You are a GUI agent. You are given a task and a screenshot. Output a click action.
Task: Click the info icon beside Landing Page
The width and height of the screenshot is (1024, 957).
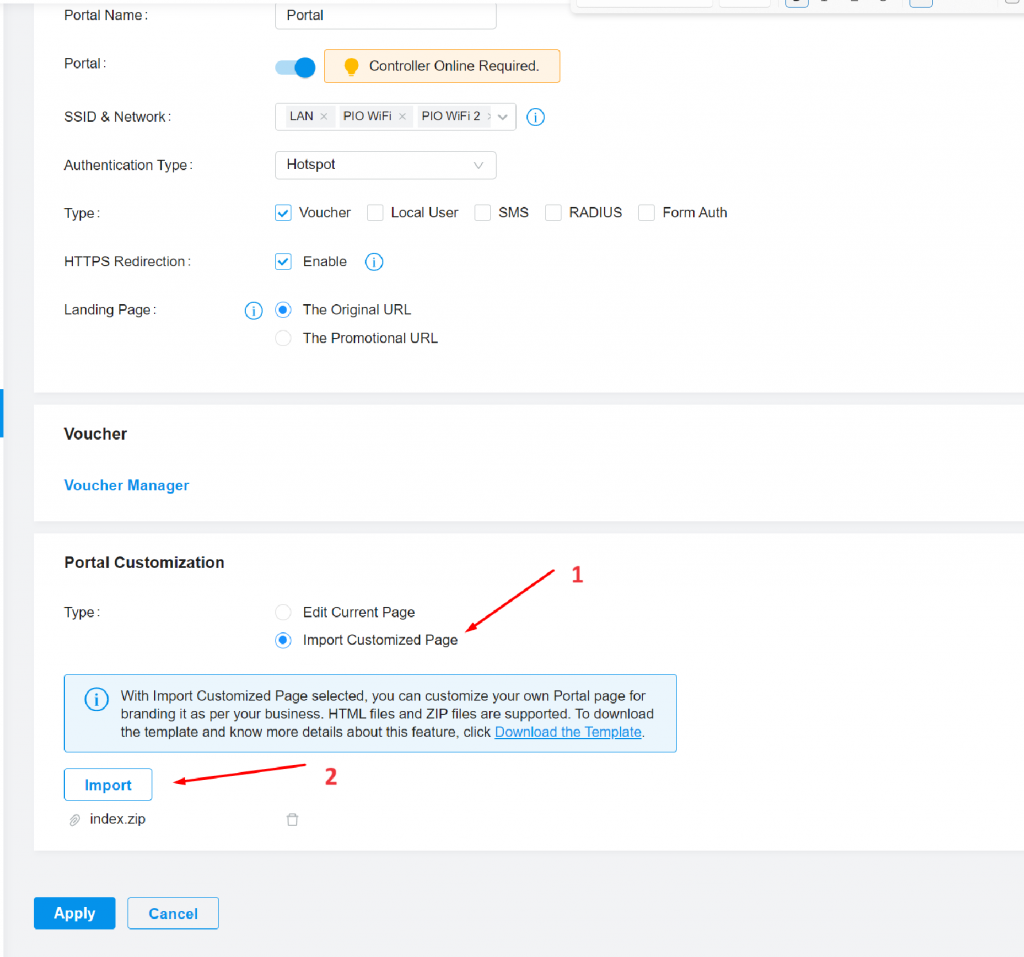(x=253, y=310)
